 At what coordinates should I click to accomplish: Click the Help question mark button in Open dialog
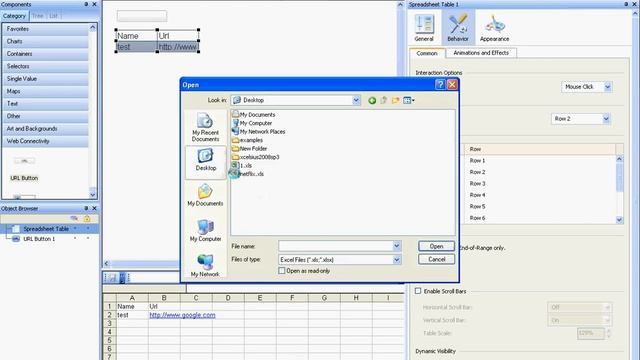pyautogui.click(x=440, y=84)
